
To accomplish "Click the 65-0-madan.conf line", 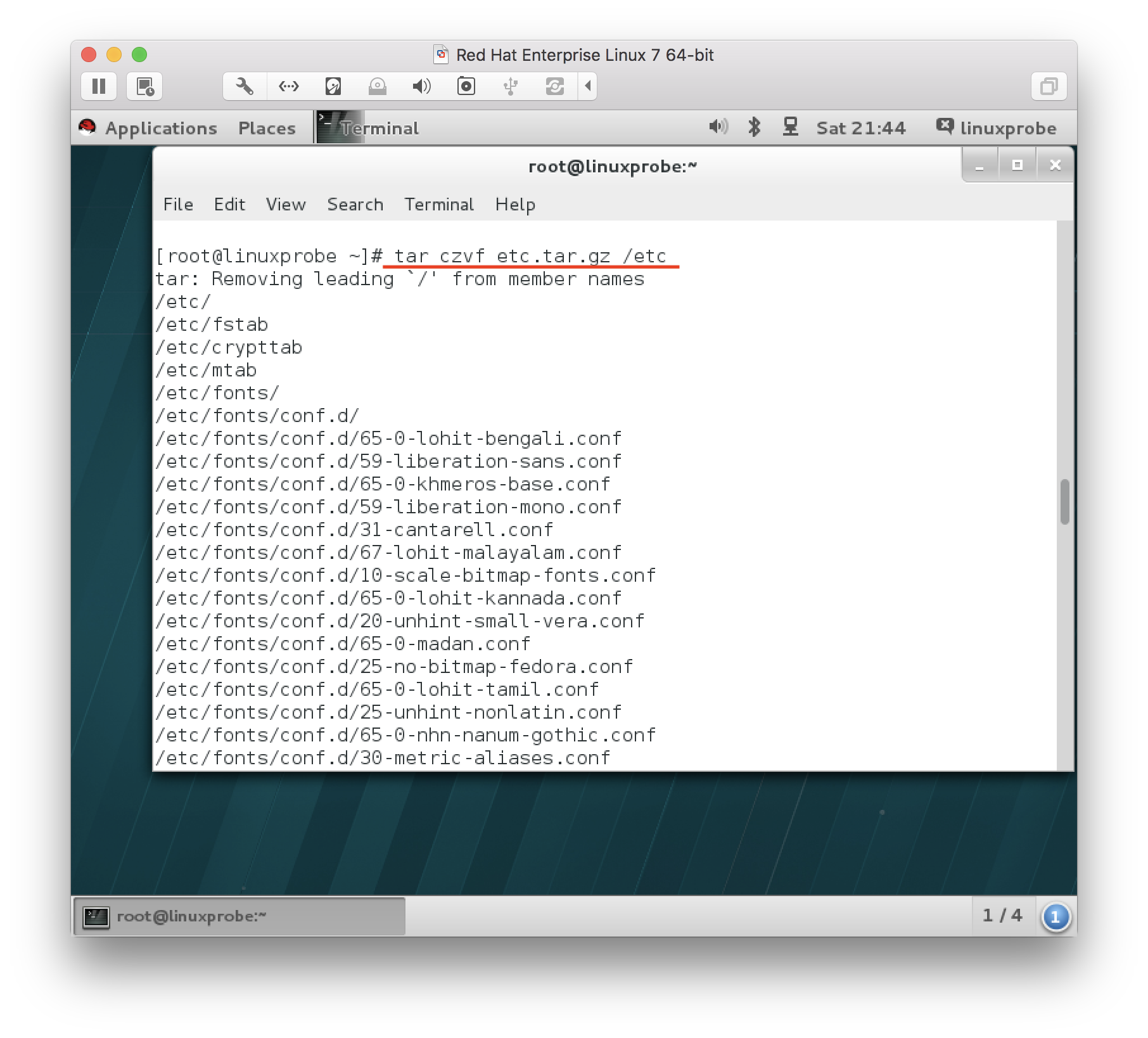I will click(343, 644).
